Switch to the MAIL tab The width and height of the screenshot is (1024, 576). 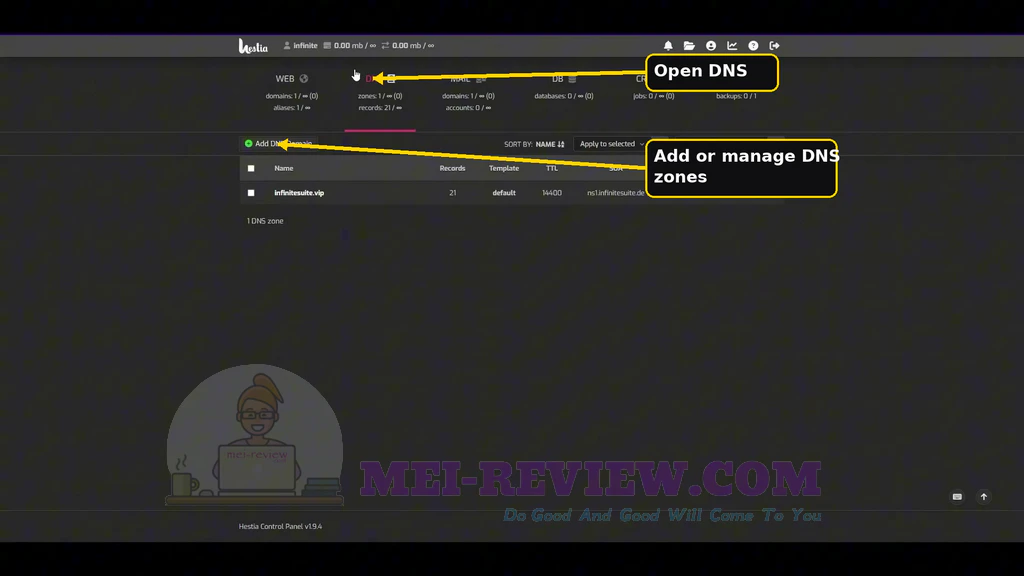click(468, 93)
